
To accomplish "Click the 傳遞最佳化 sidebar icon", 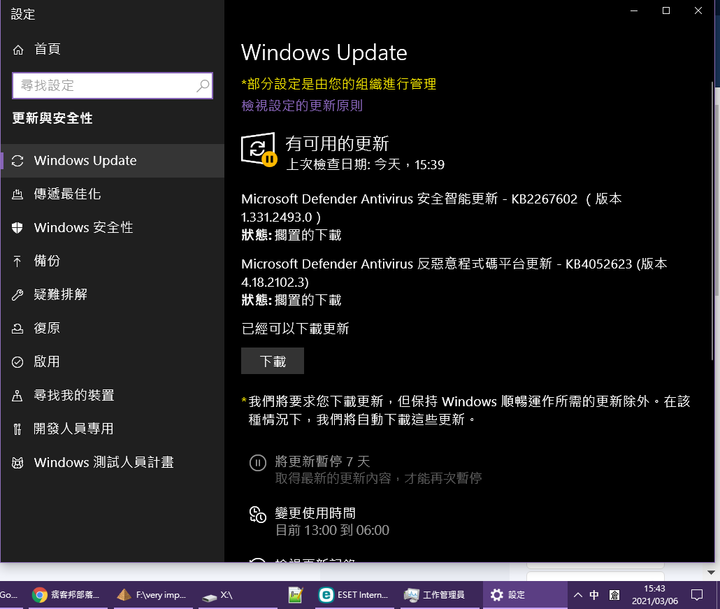I will pyautogui.click(x=17, y=194).
